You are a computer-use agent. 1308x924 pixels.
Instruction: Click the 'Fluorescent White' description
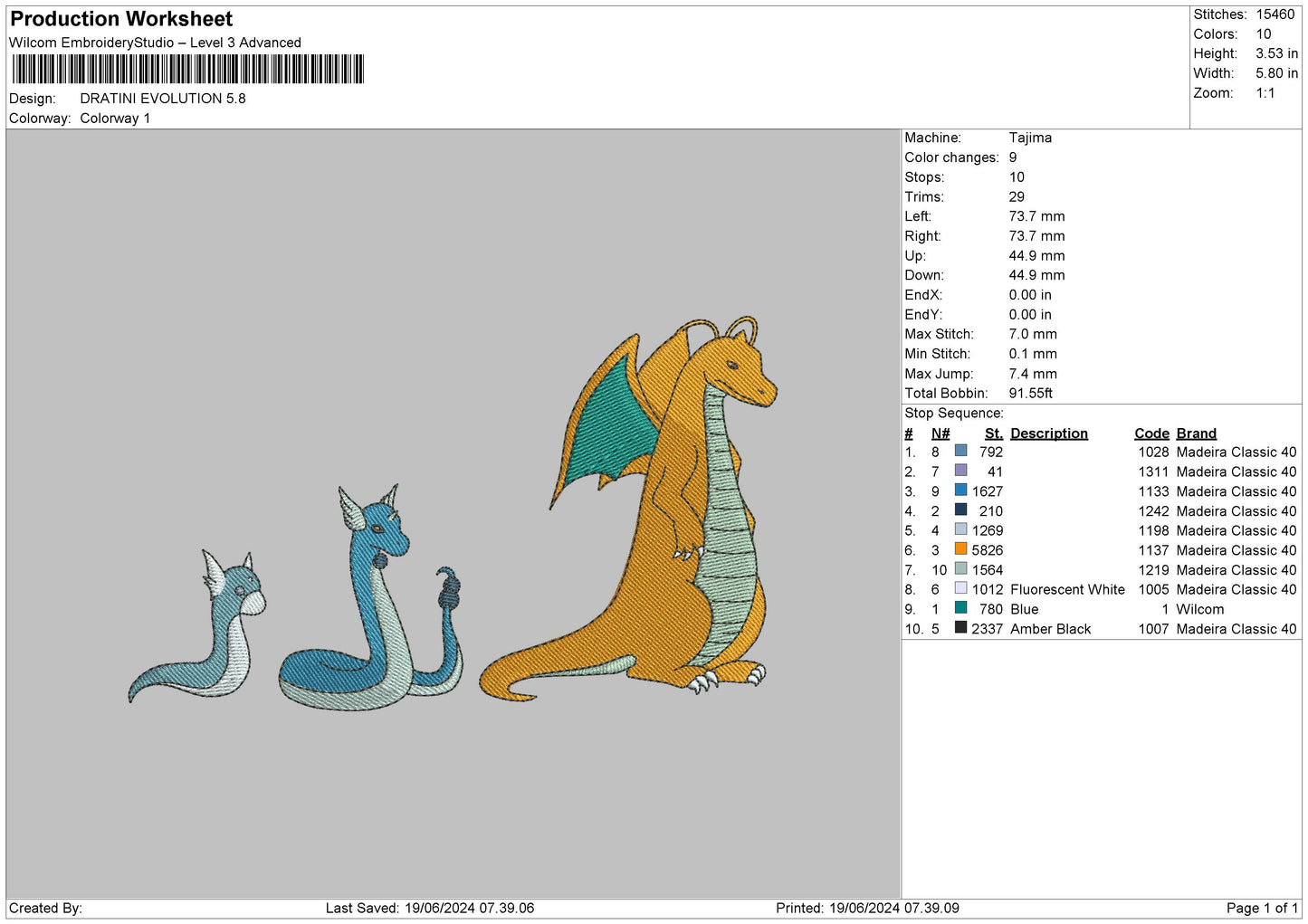1067,590
